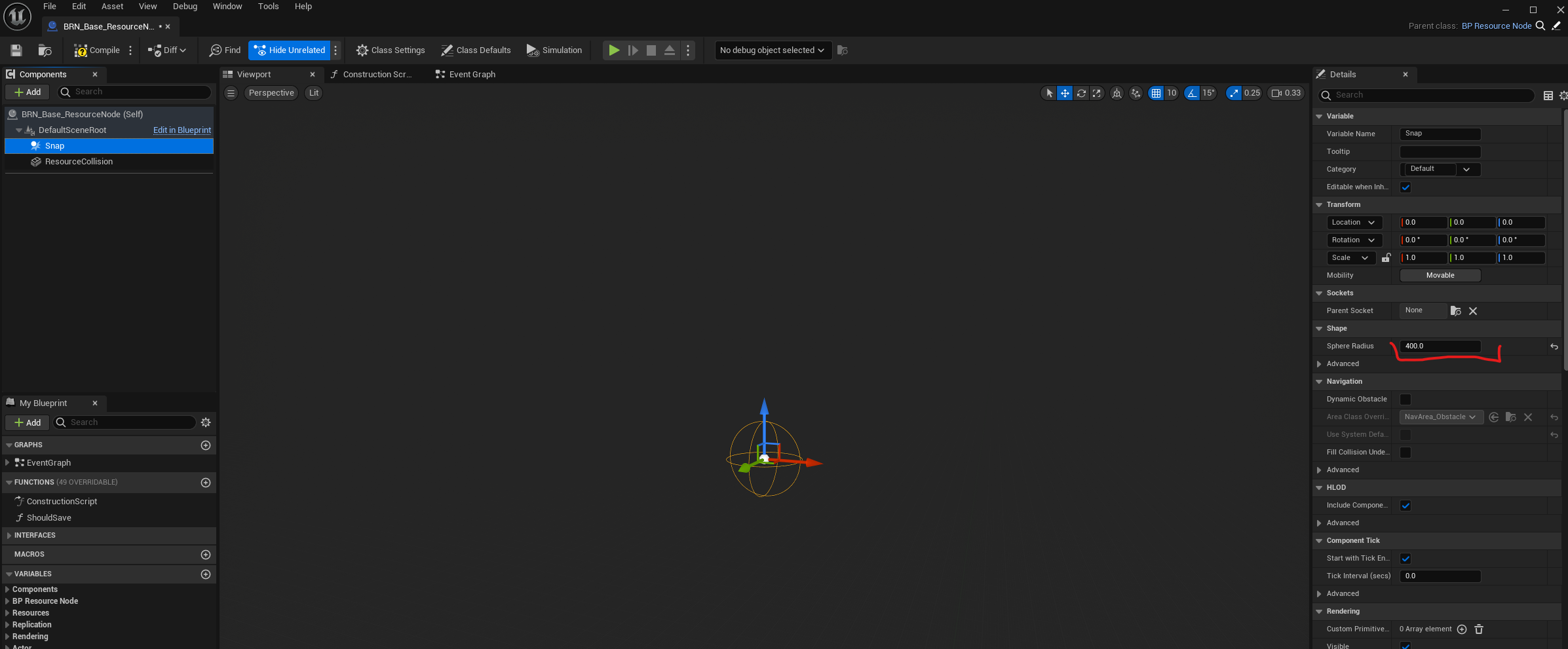Toggle rotation snap angle icon
Screen dimensions: 1568x649
1192,93
